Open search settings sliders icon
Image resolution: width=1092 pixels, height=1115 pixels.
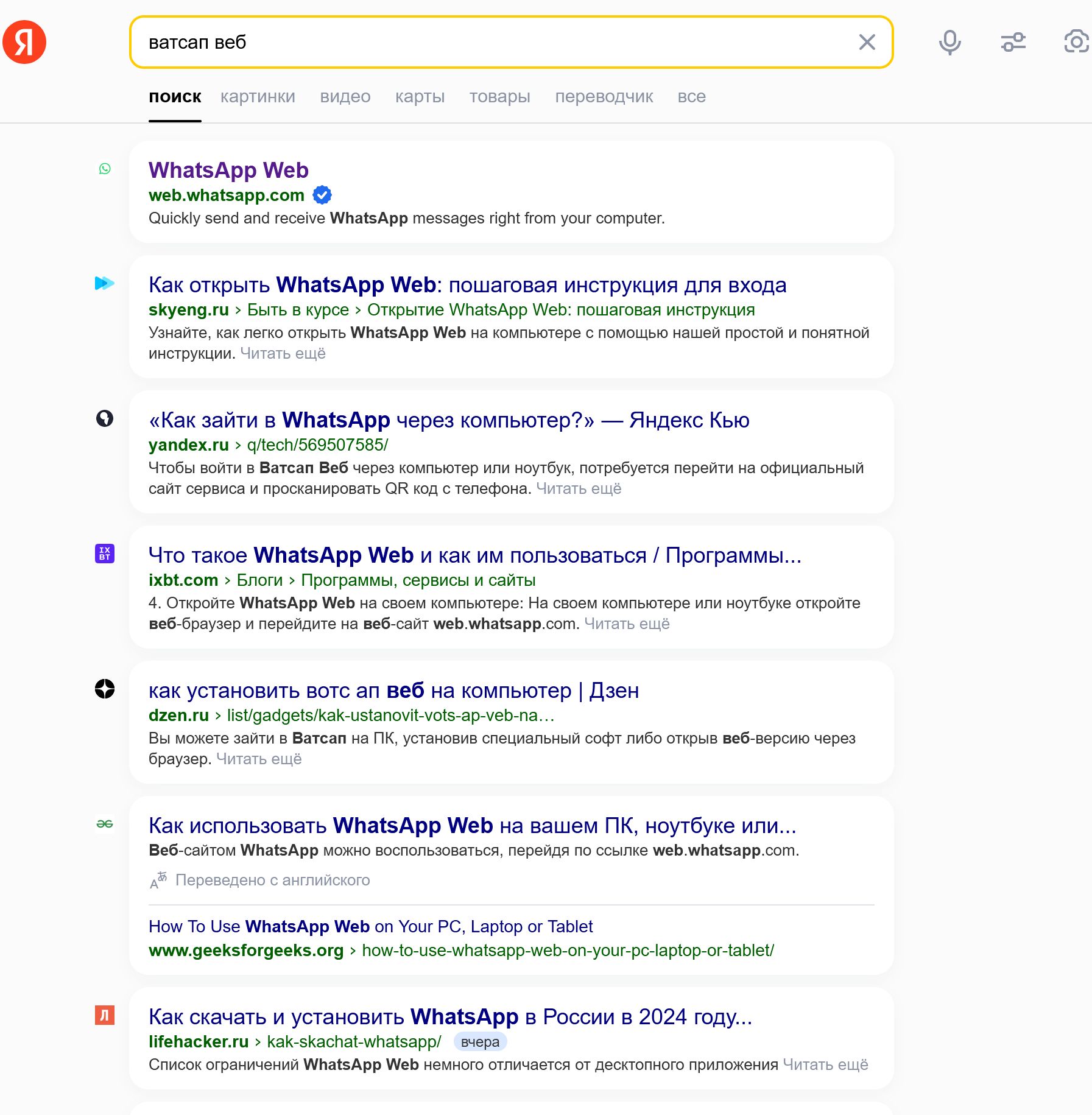pos(1013,42)
